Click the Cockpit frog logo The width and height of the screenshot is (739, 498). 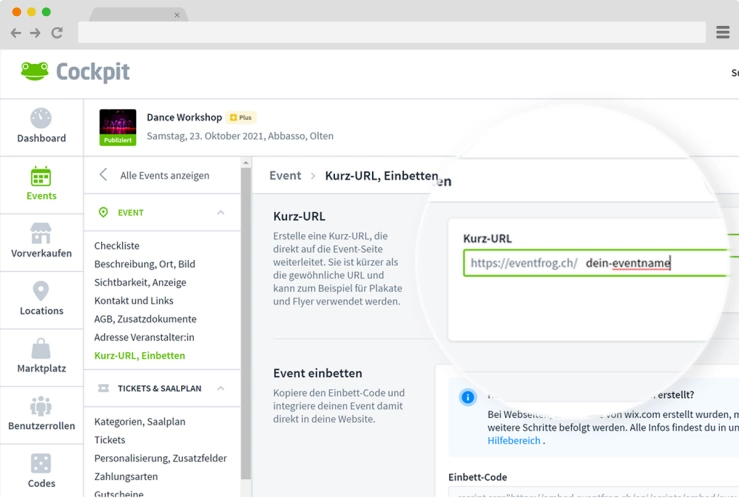(x=35, y=72)
